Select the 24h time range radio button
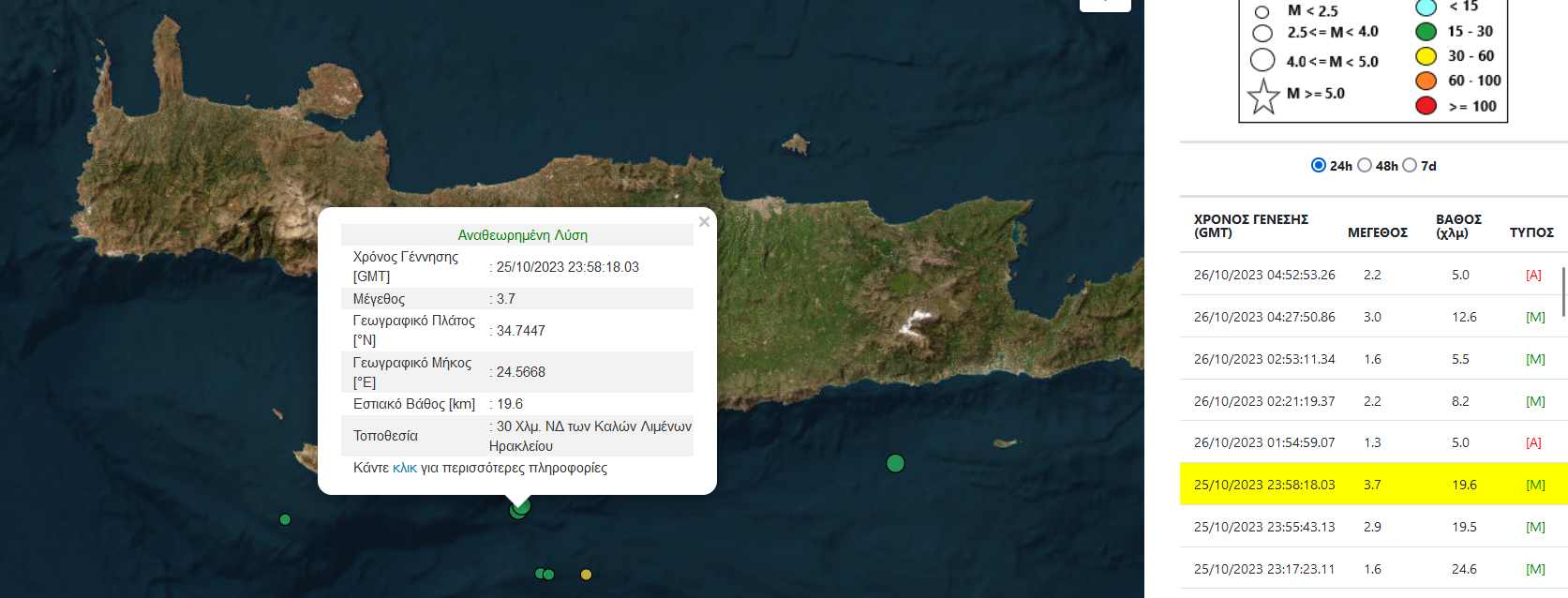 tap(1318, 165)
